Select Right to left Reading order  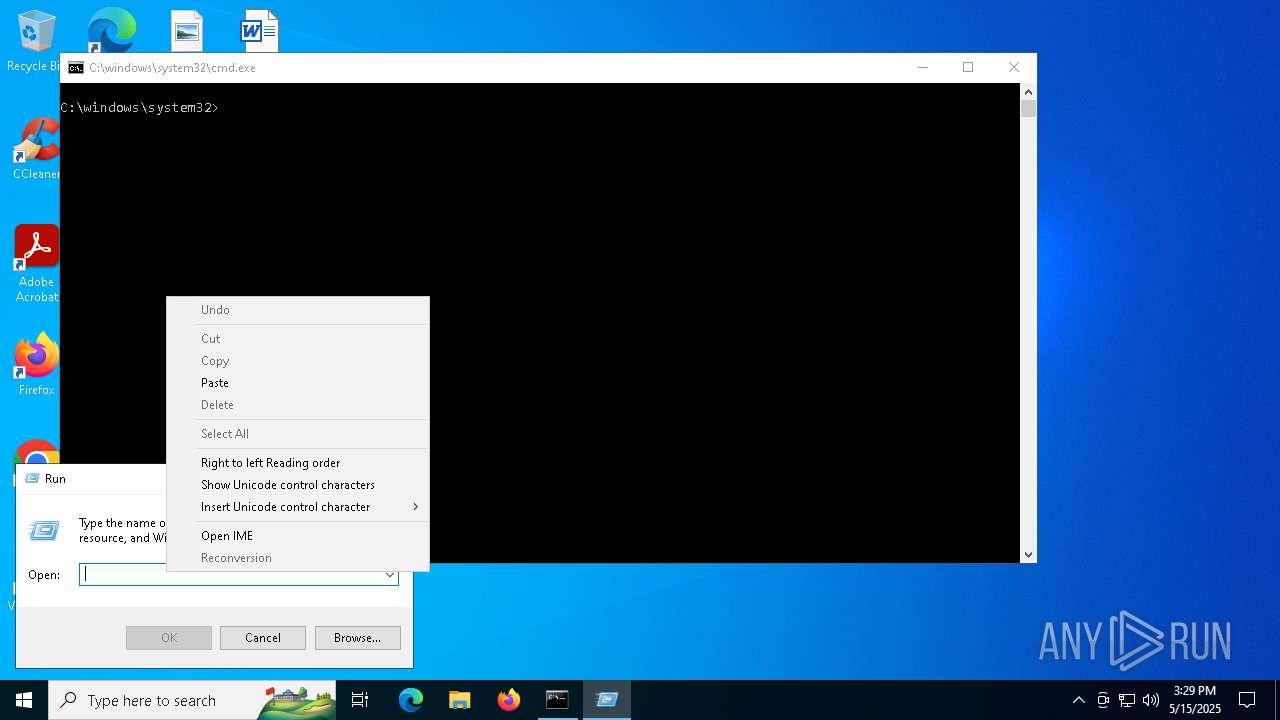[x=298, y=463]
